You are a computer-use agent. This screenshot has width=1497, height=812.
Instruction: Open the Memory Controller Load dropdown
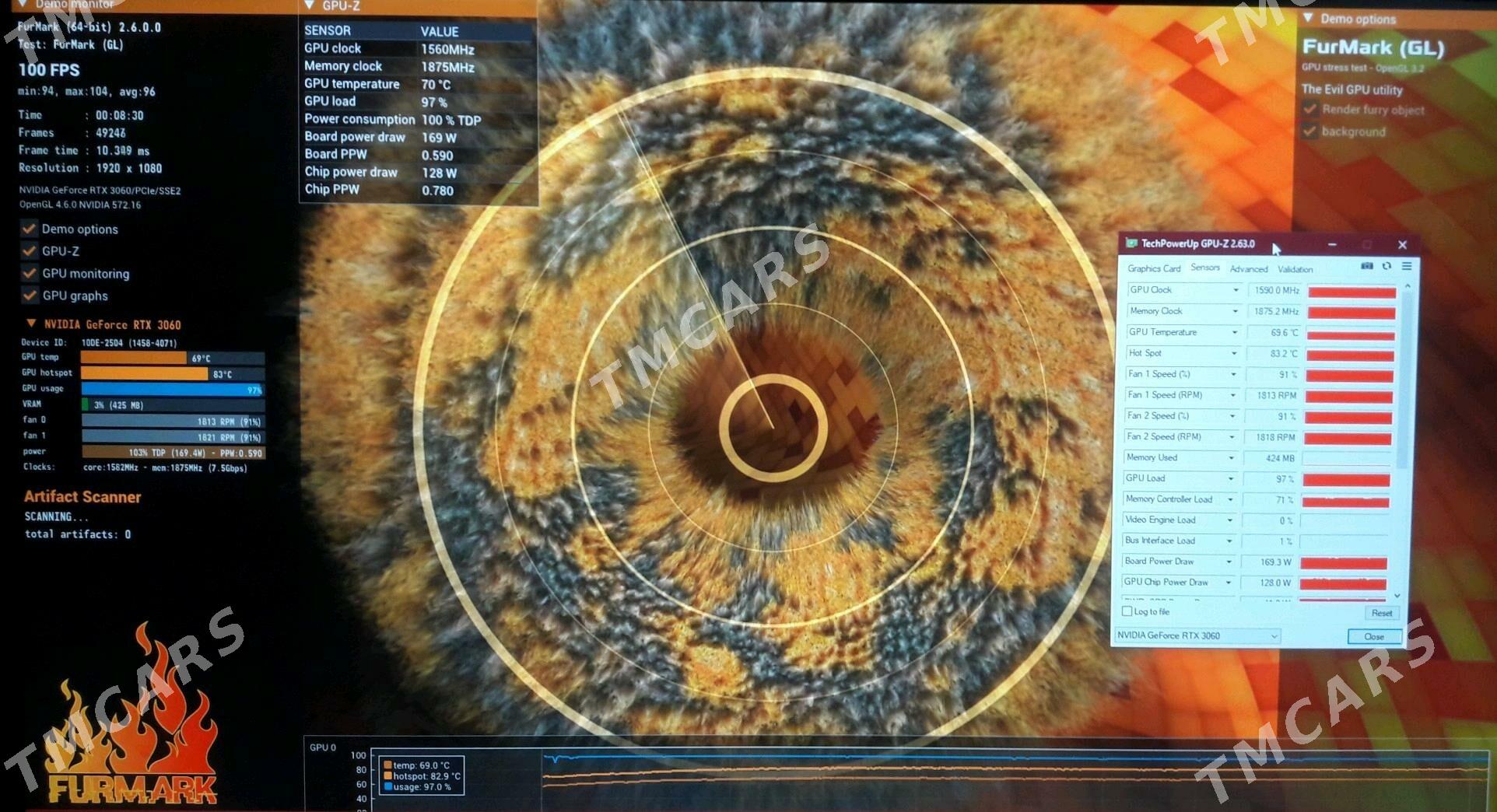(1230, 499)
